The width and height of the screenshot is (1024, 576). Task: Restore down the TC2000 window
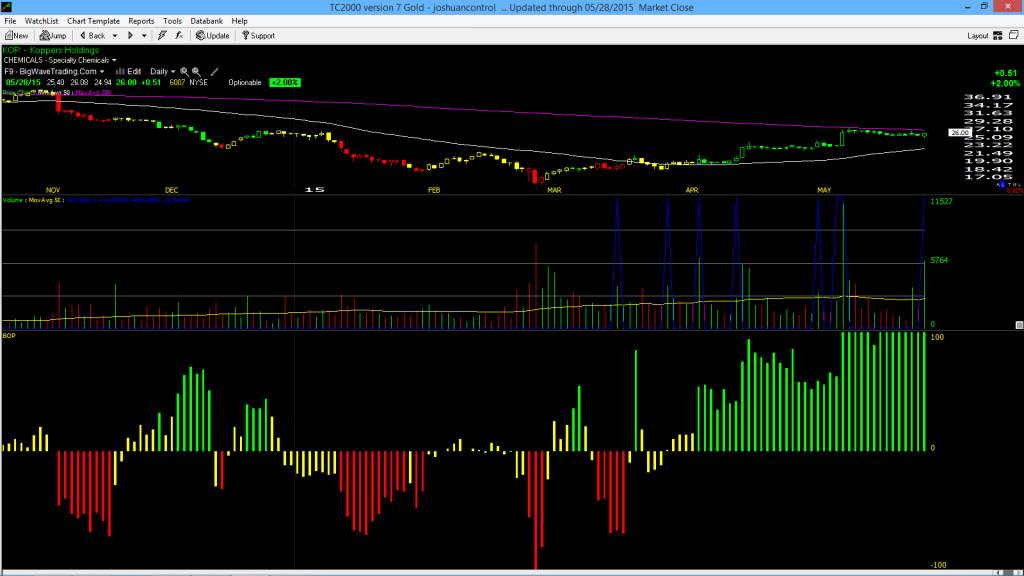(984, 7)
